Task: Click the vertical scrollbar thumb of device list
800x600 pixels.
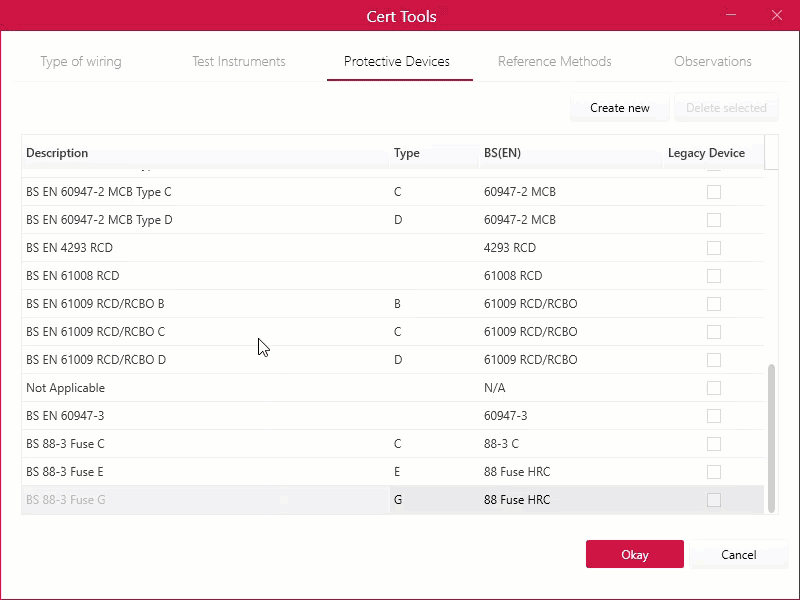Action: click(x=771, y=438)
